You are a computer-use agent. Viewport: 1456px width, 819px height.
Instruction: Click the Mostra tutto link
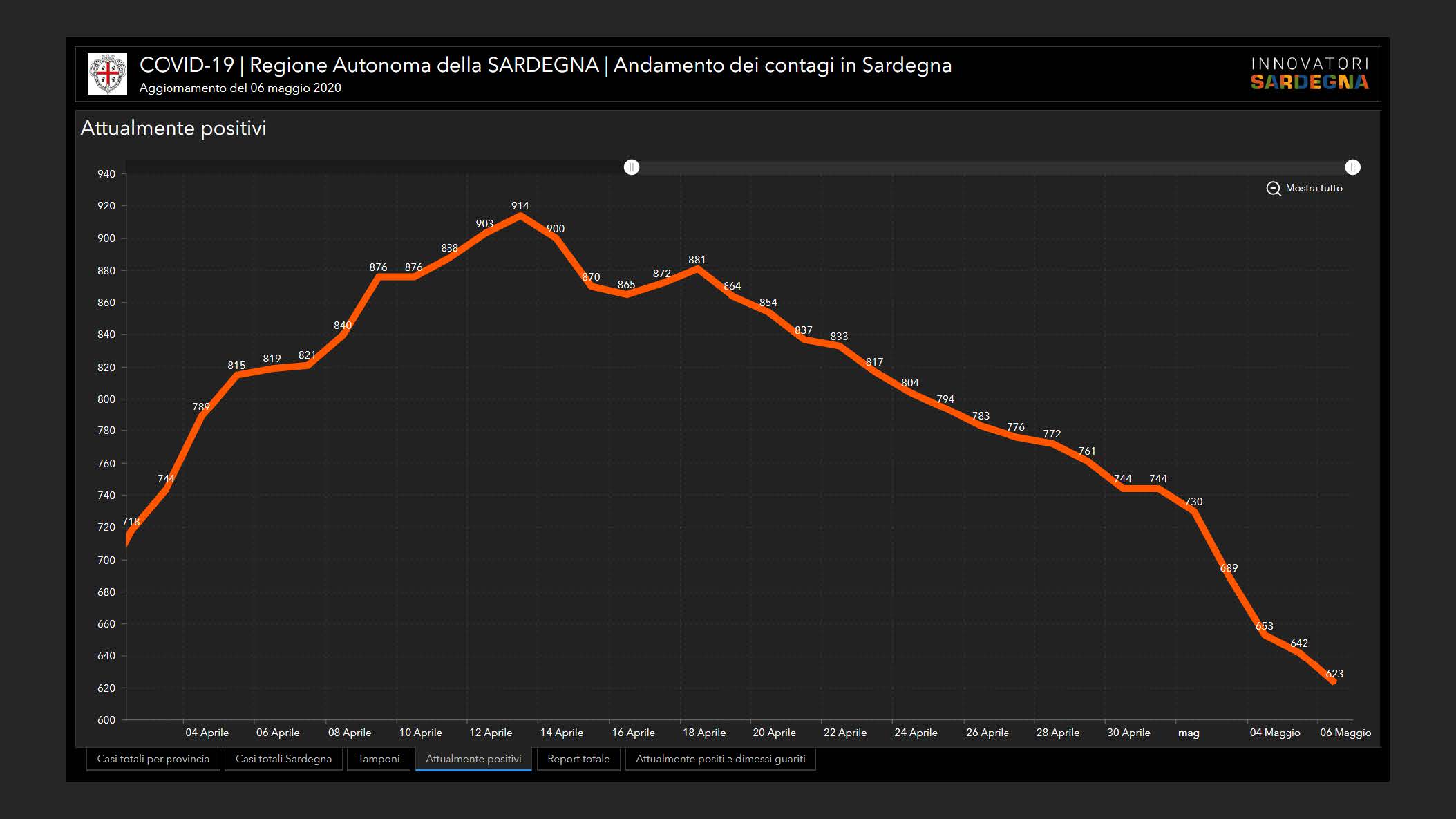point(1314,188)
